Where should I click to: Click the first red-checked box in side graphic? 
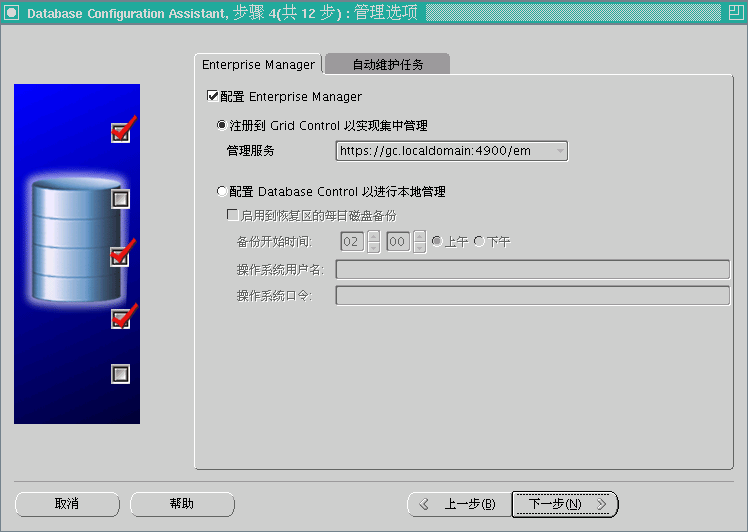[x=121, y=132]
